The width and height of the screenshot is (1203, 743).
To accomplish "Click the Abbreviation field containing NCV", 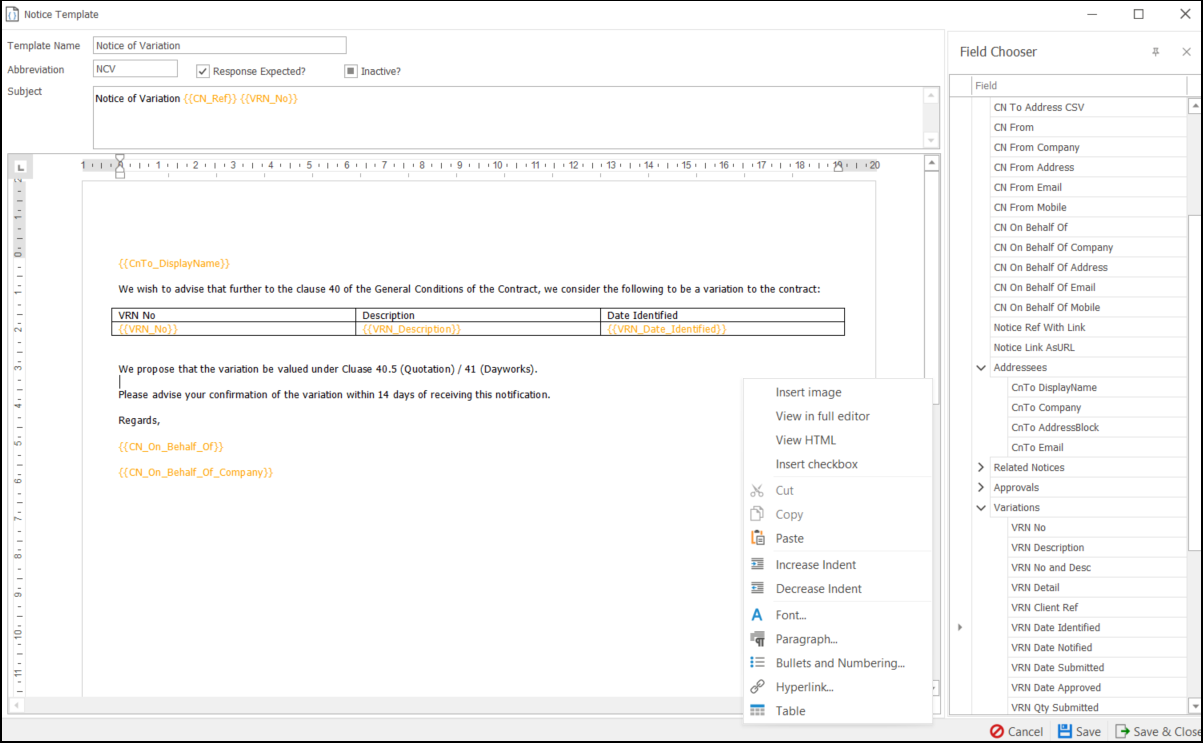I will tap(135, 69).
